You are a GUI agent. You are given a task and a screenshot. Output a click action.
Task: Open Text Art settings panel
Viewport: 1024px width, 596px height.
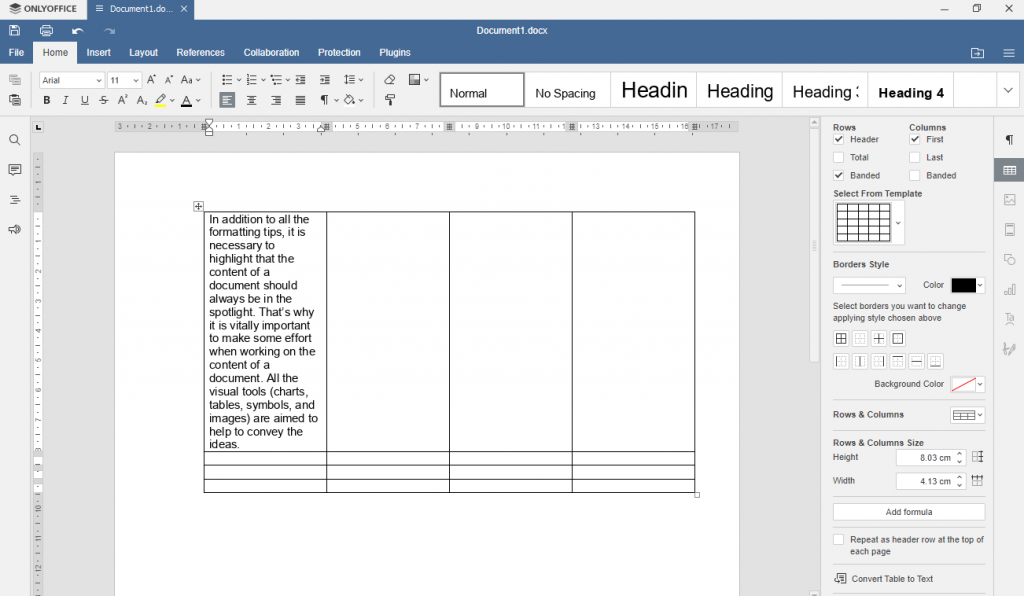[1009, 317]
